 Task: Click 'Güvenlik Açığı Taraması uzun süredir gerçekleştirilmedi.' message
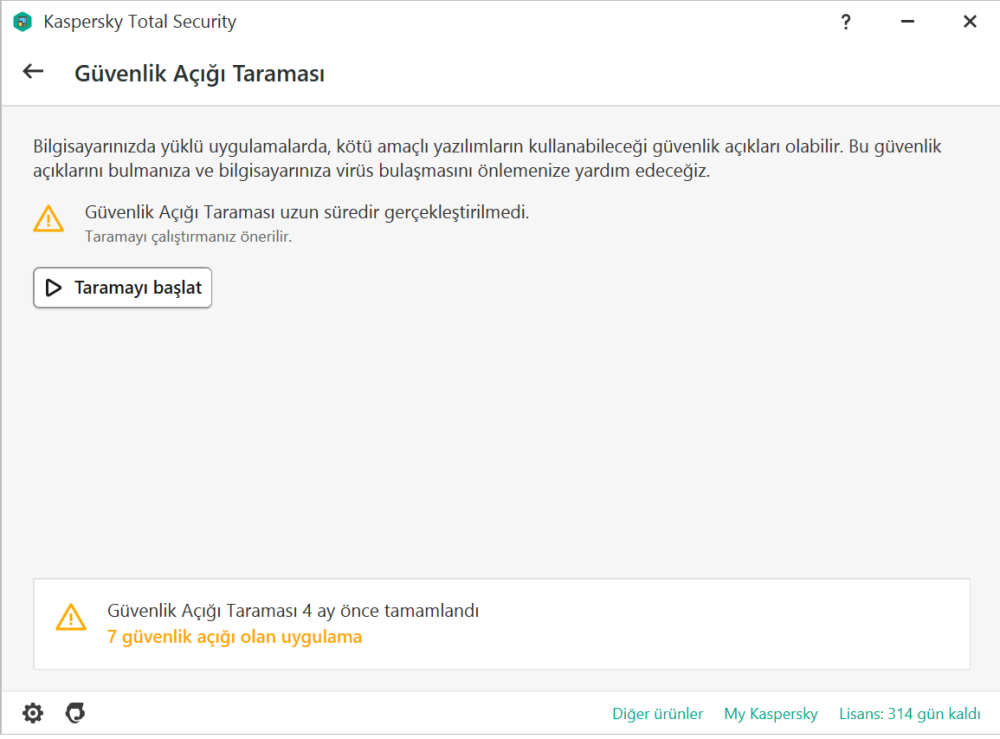point(307,212)
